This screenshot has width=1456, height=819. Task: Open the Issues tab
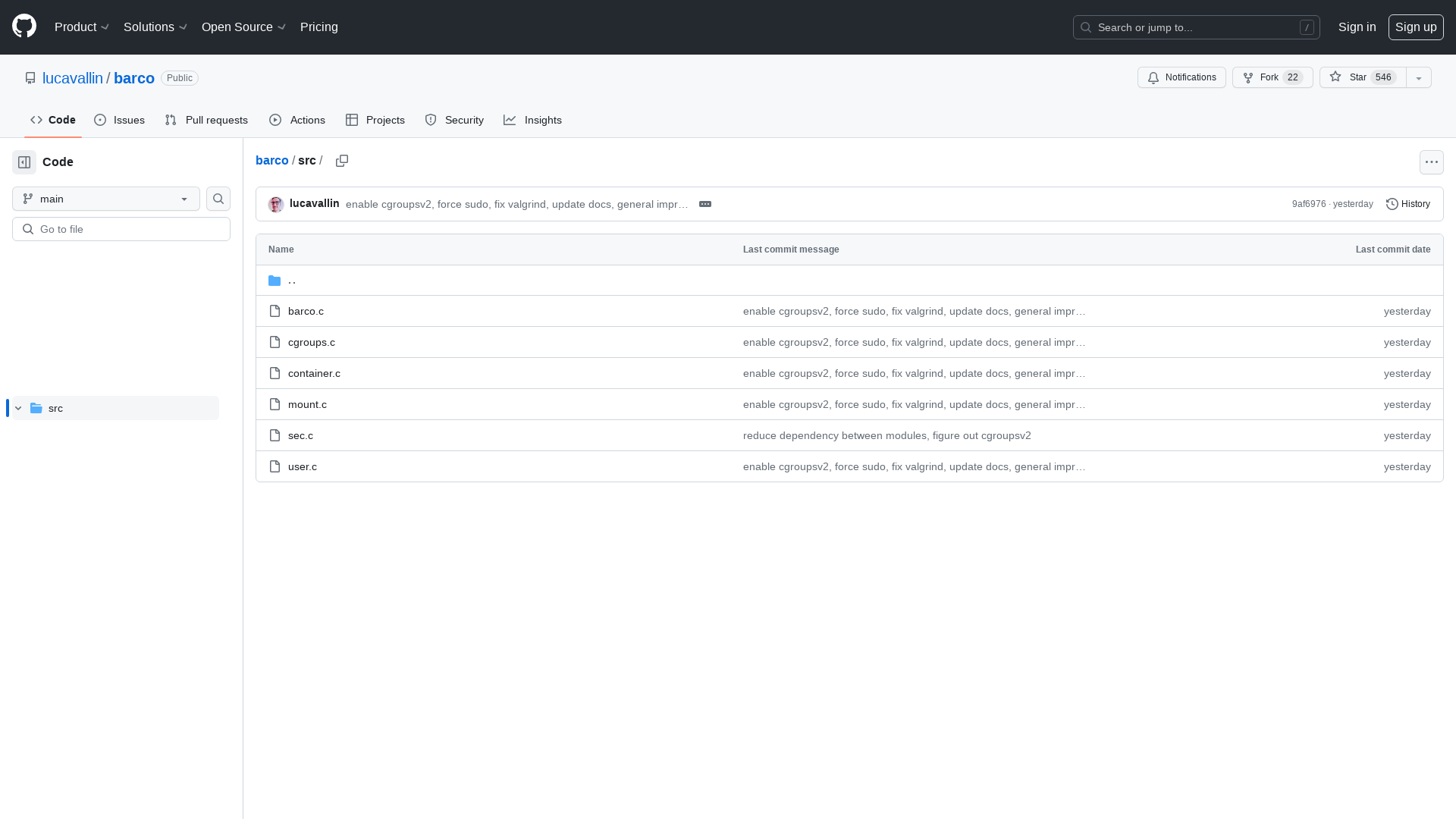coord(119,120)
